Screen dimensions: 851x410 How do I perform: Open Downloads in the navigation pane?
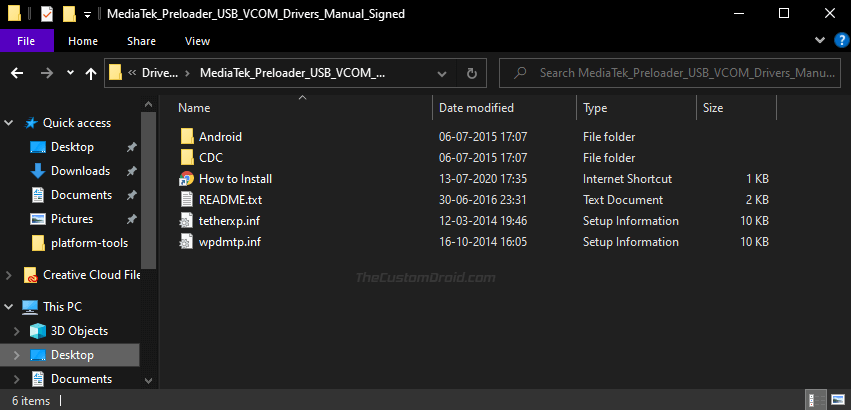[x=80, y=171]
